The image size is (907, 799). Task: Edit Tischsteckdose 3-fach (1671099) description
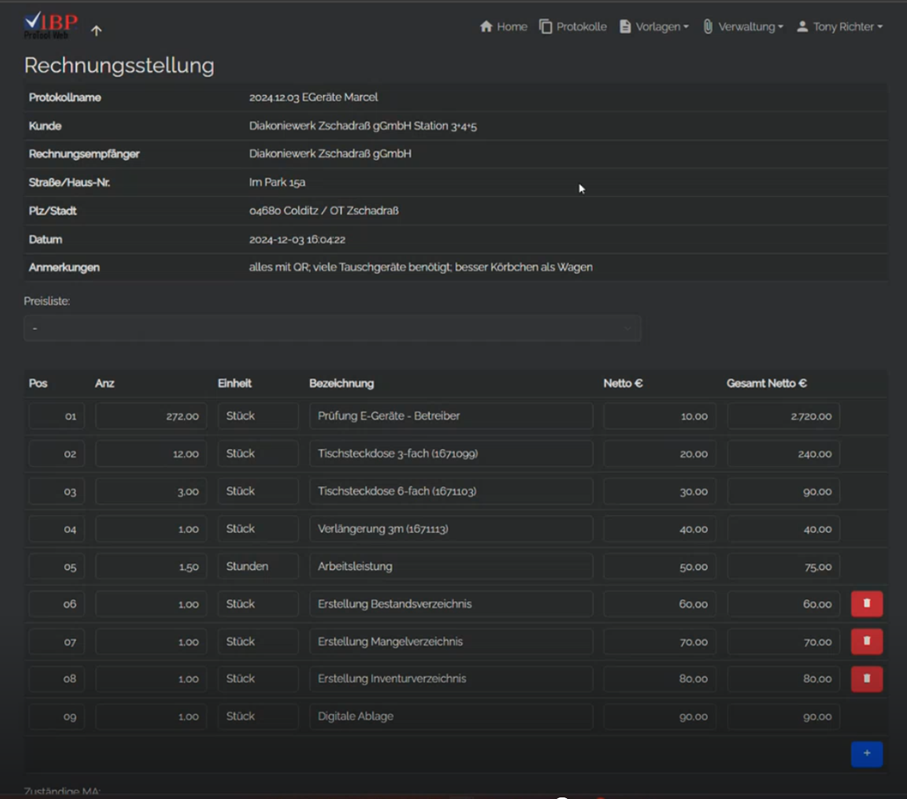(x=450, y=454)
